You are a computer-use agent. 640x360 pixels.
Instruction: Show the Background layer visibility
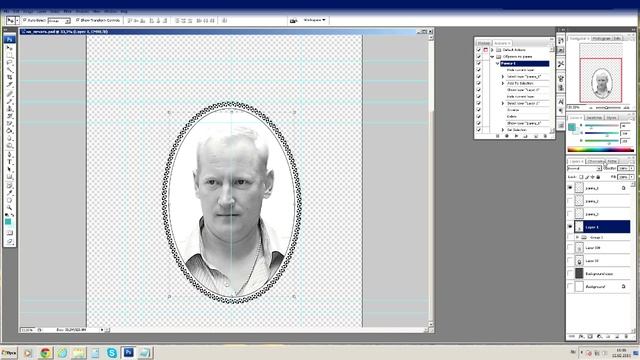coord(570,287)
